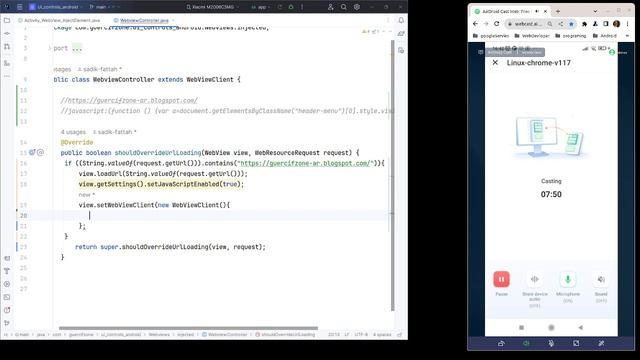Click the Run app icon in toolbar
Viewport: 640px width, 360px height.
280,7
